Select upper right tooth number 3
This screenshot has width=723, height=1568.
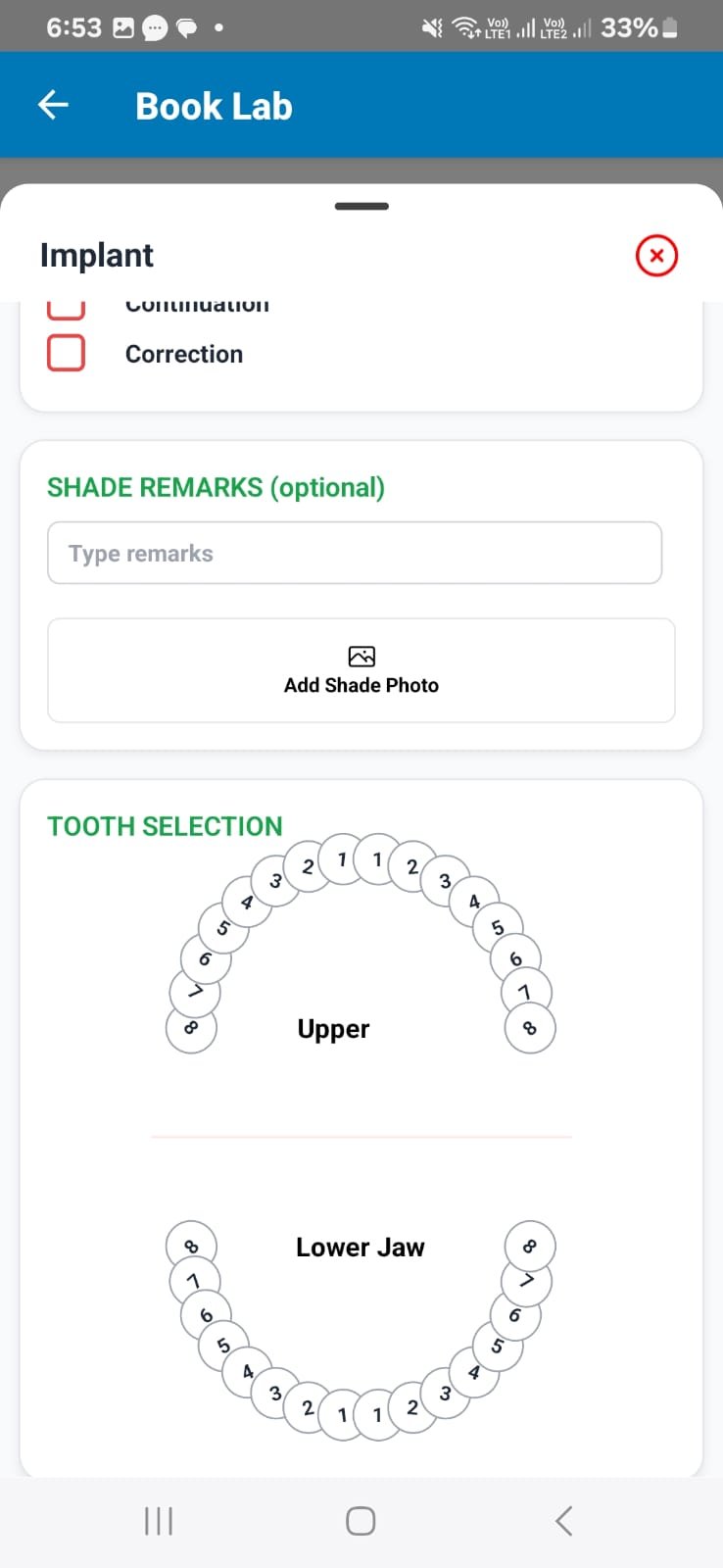445,880
